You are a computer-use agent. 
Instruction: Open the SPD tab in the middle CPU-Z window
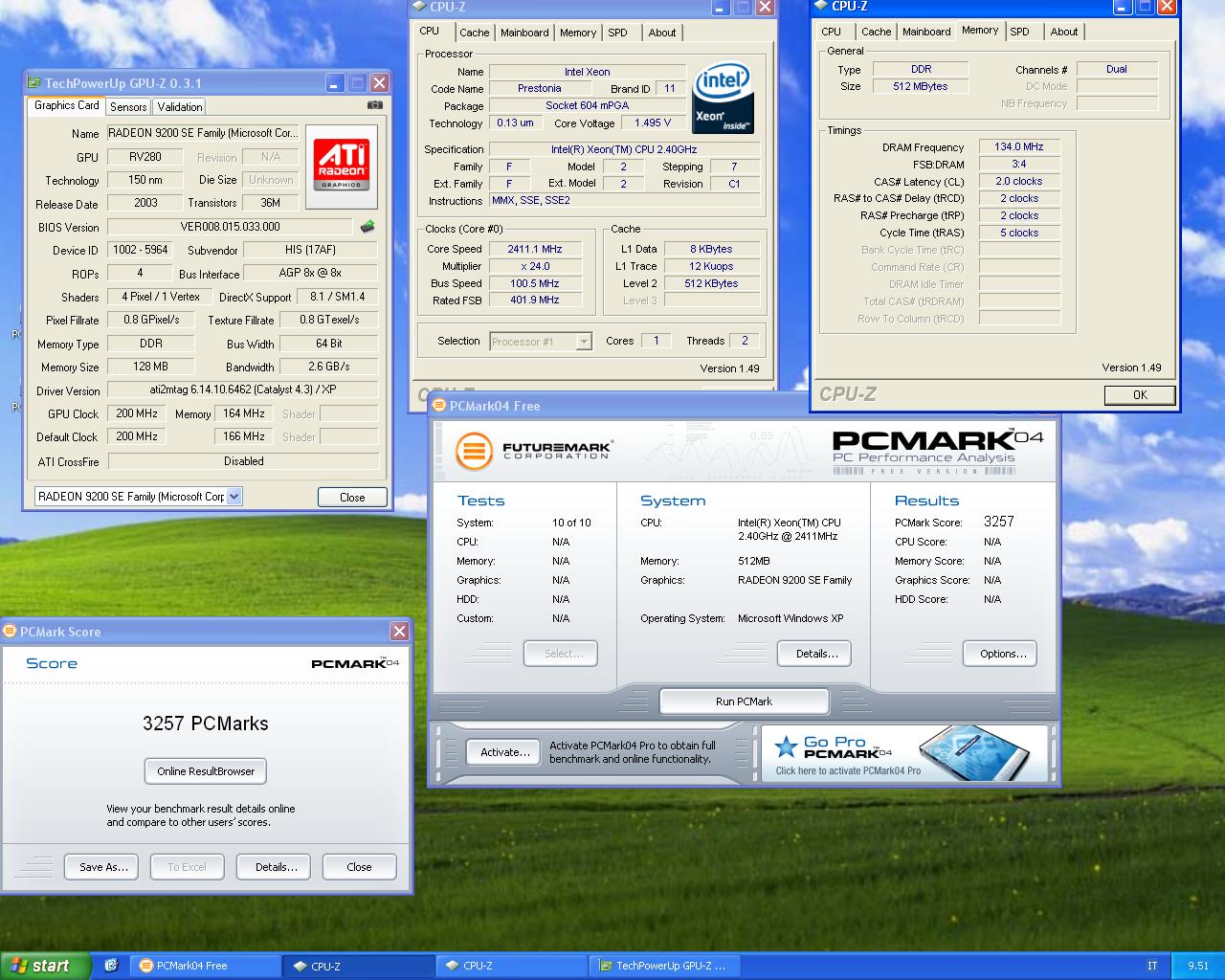coord(618,33)
